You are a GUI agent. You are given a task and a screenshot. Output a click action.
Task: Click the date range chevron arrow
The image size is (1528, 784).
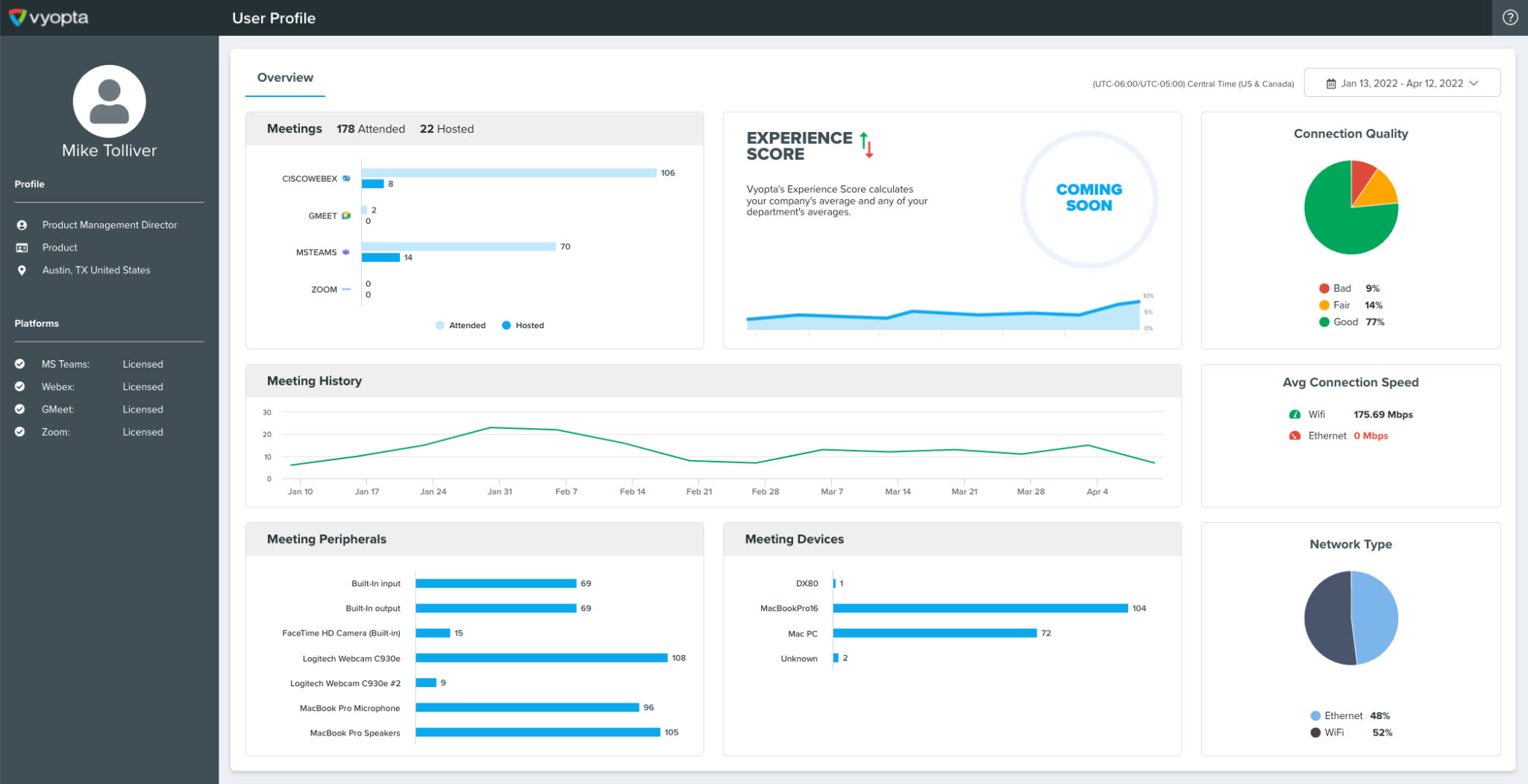click(1474, 84)
